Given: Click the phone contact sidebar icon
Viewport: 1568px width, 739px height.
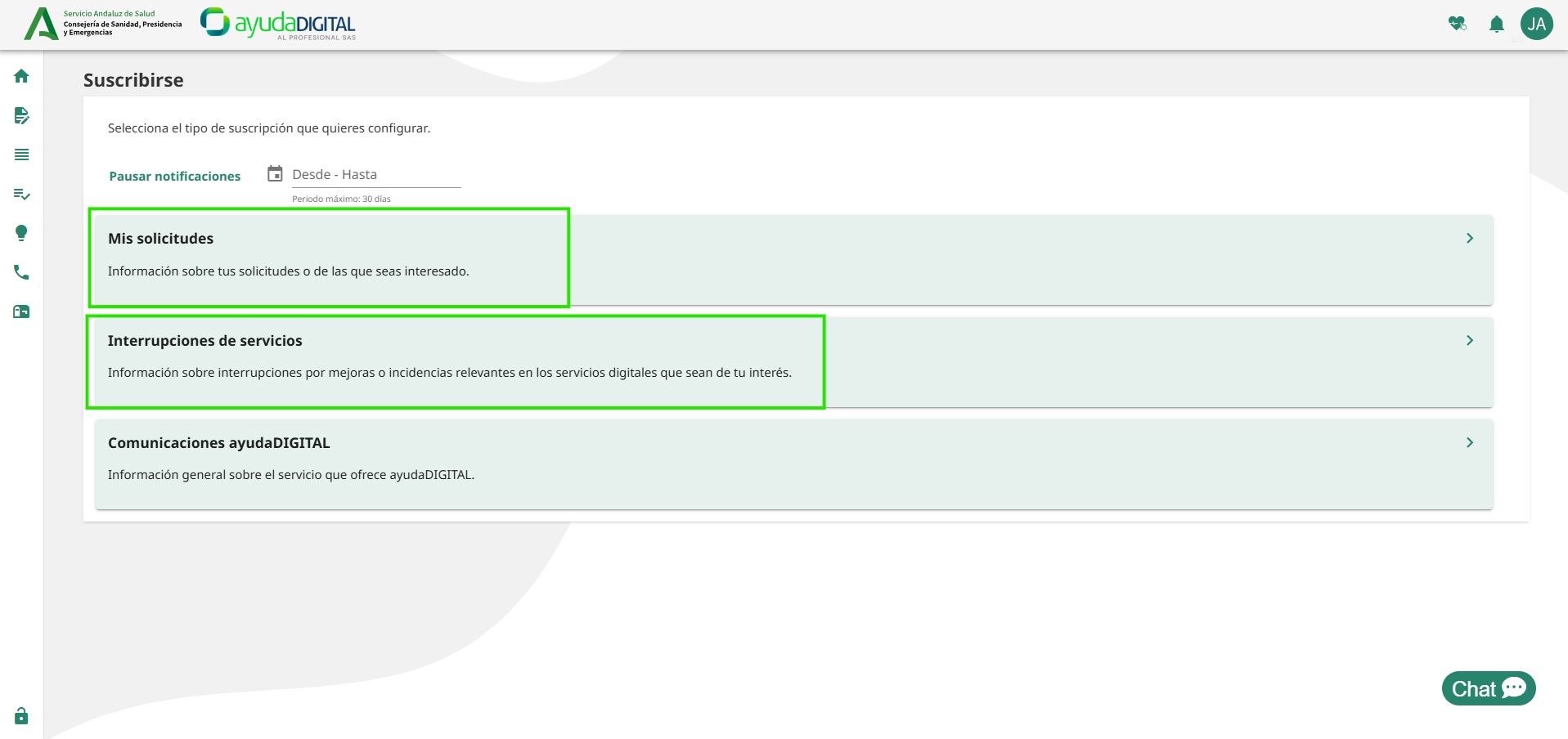Looking at the screenshot, I should (x=21, y=272).
